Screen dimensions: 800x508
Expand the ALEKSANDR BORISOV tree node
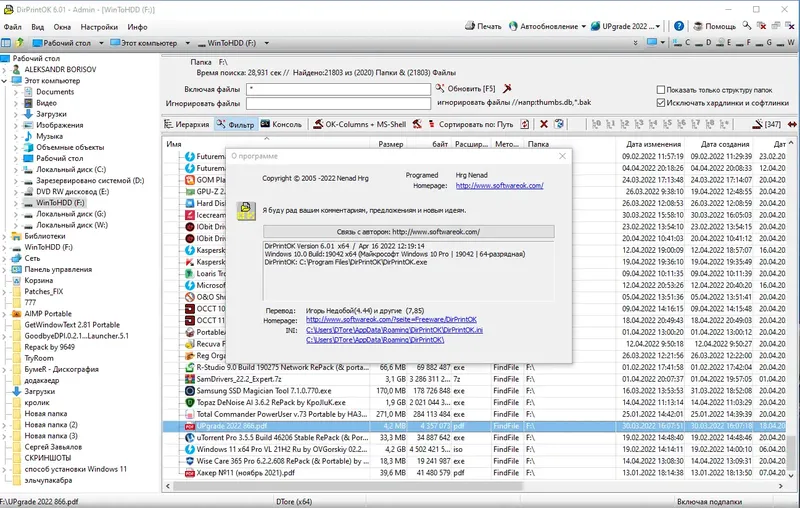[x=5, y=69]
